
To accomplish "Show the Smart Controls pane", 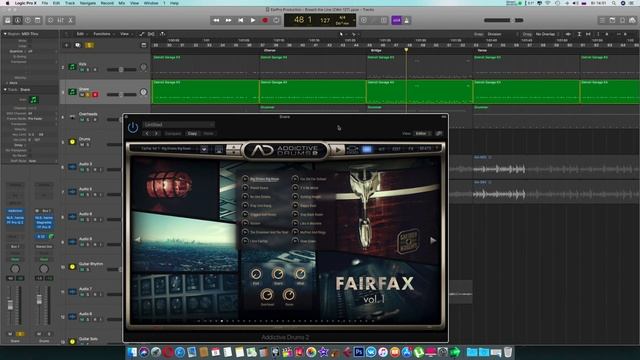I will [51, 20].
